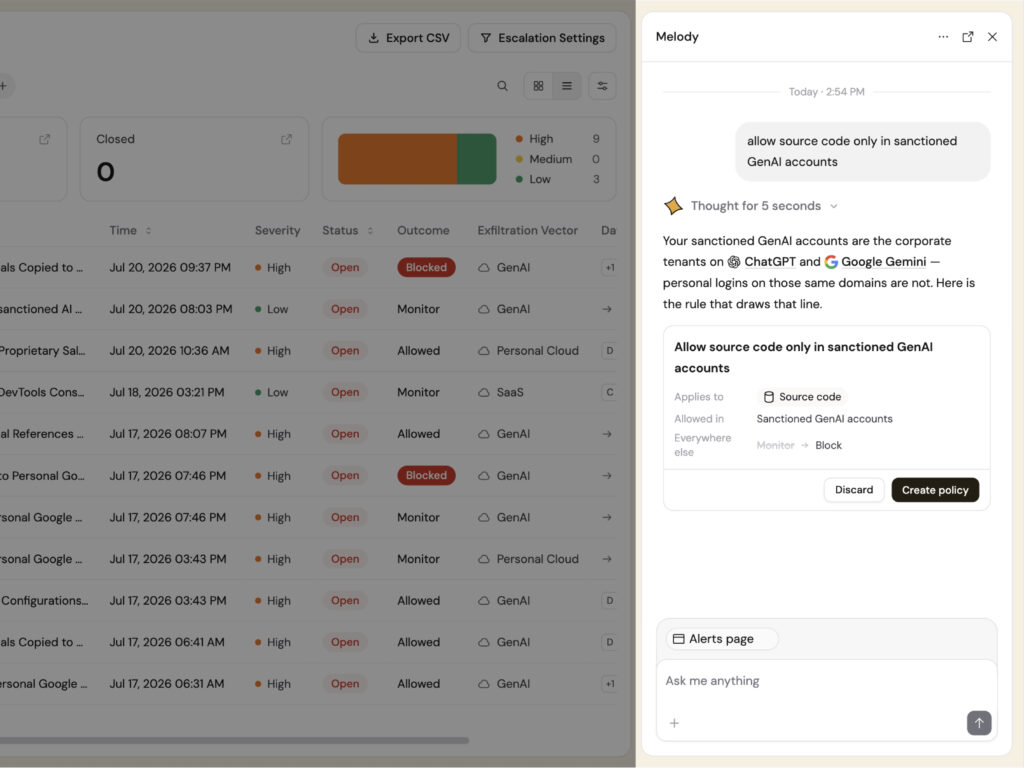Open Escalation Settings

pos(542,38)
